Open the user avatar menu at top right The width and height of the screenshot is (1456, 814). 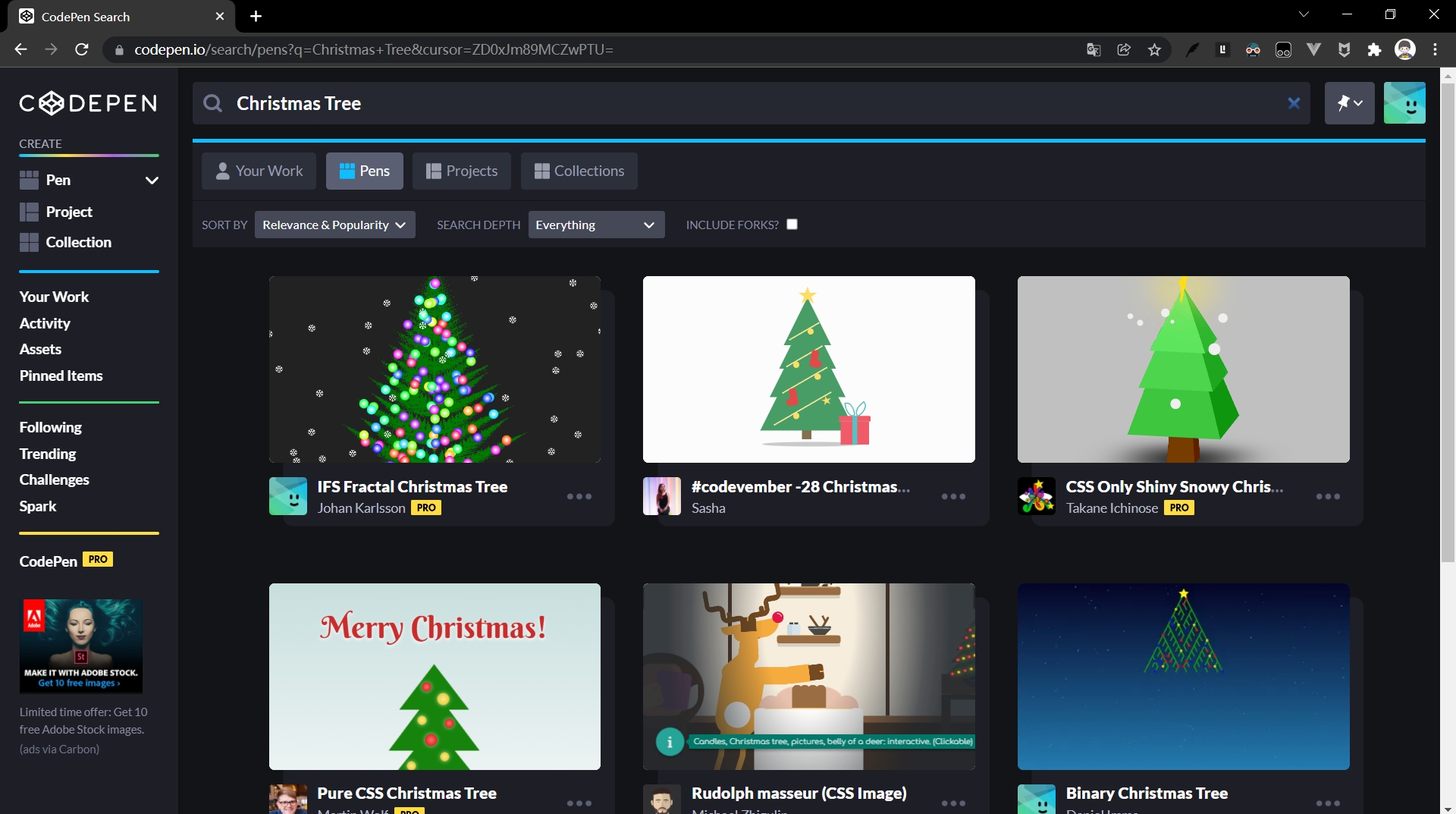(x=1404, y=103)
